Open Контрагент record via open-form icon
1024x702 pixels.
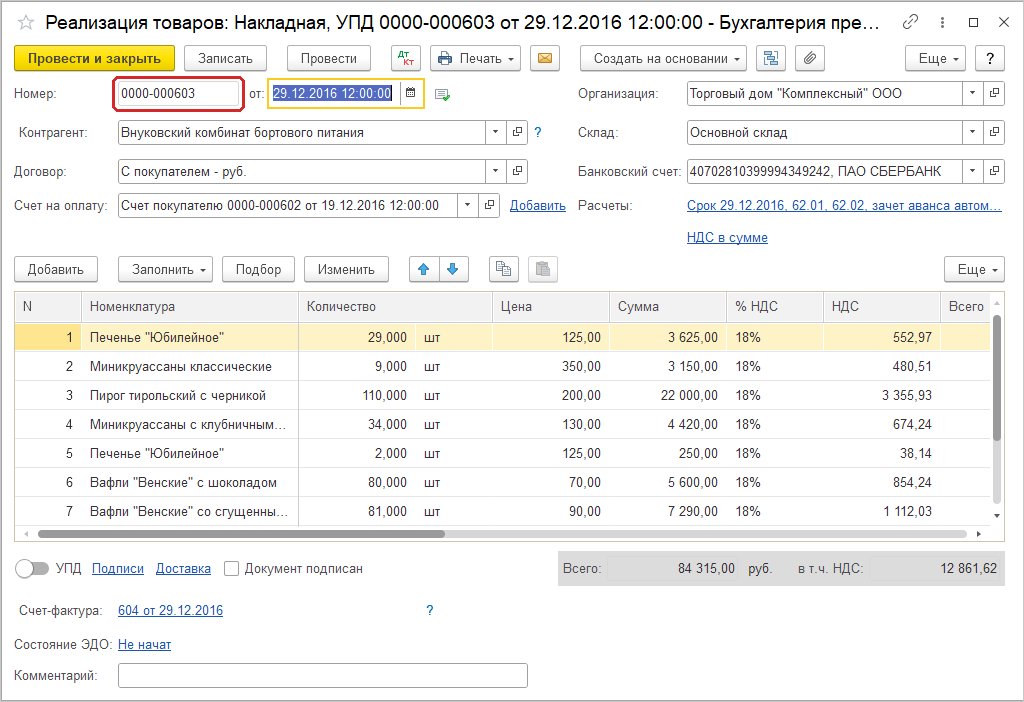517,133
